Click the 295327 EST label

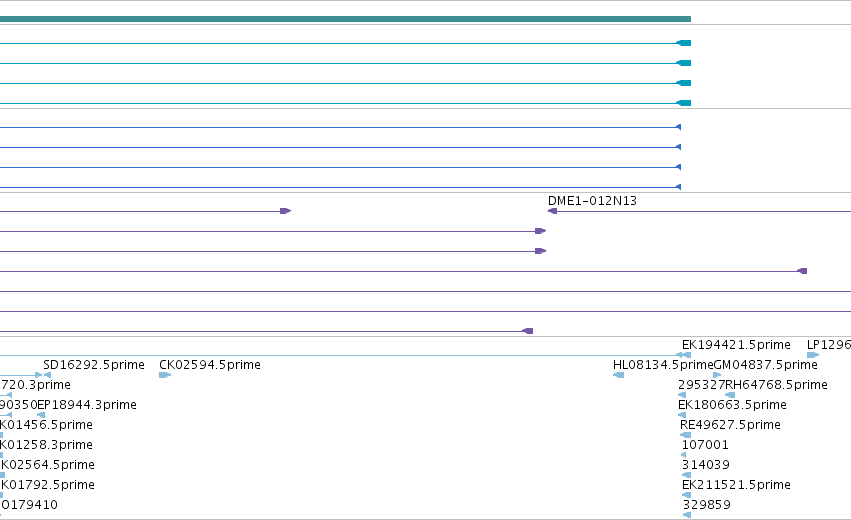pos(702,385)
